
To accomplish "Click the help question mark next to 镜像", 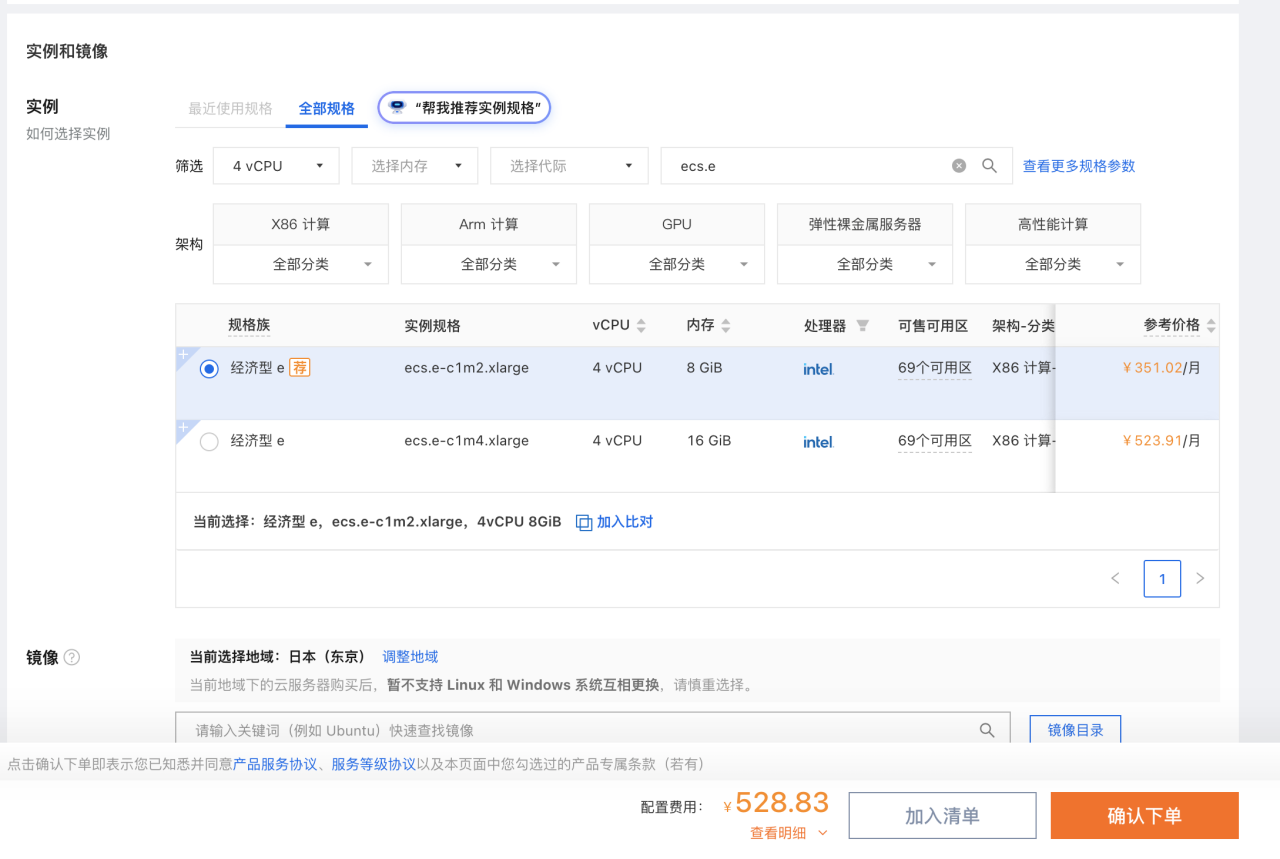I will pos(72,658).
